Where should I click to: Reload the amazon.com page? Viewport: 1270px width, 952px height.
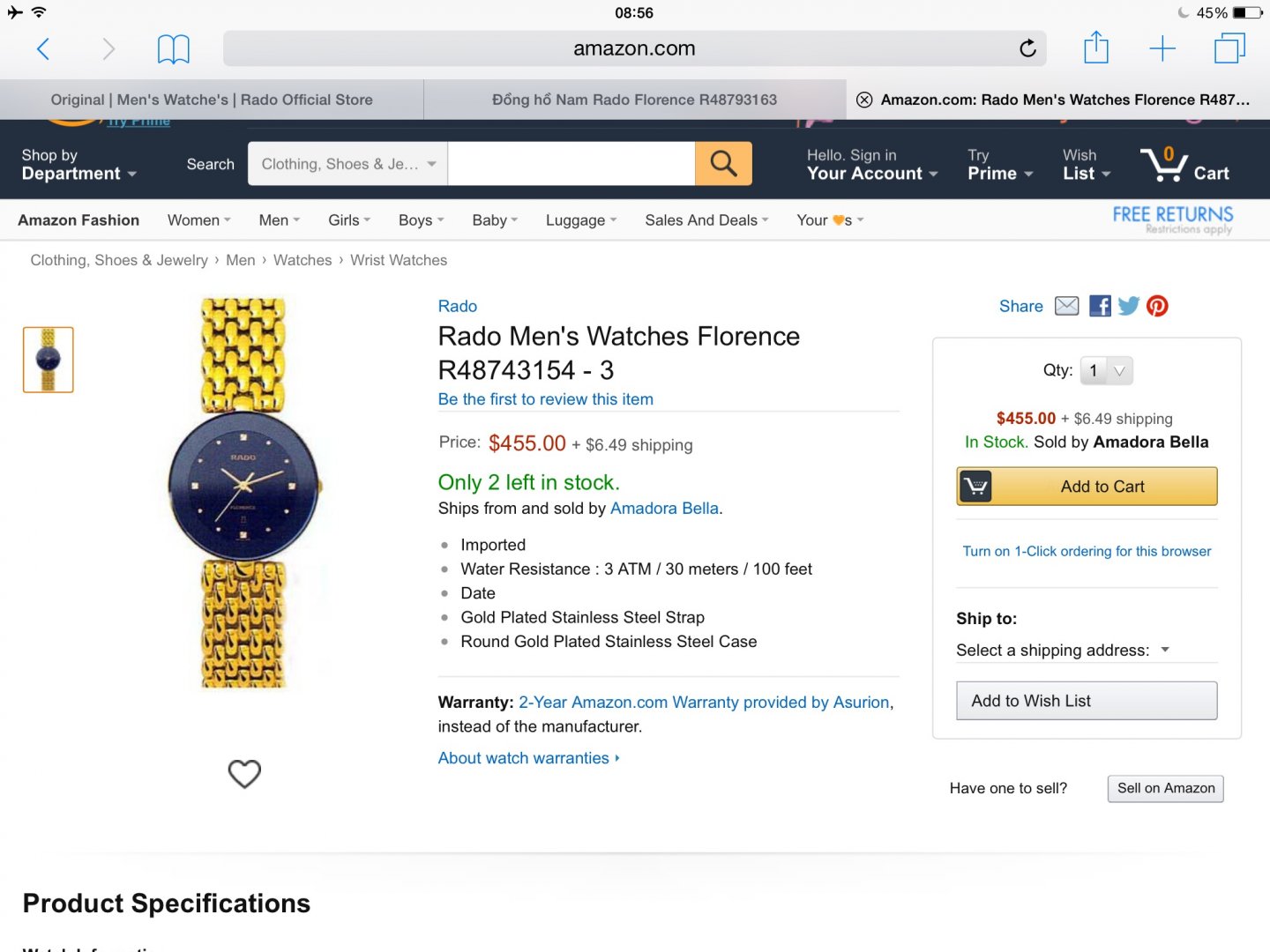[1027, 48]
